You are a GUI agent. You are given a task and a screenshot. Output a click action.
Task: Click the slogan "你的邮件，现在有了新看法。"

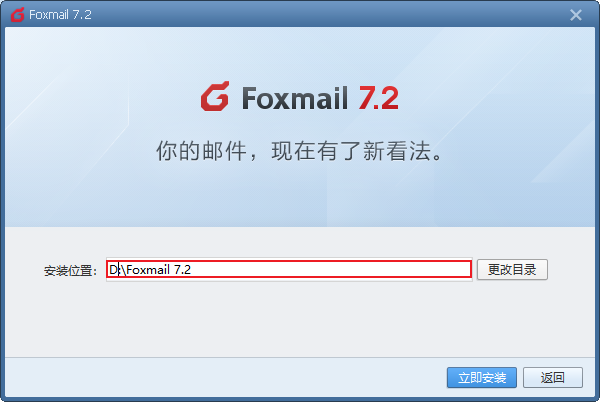pos(300,151)
